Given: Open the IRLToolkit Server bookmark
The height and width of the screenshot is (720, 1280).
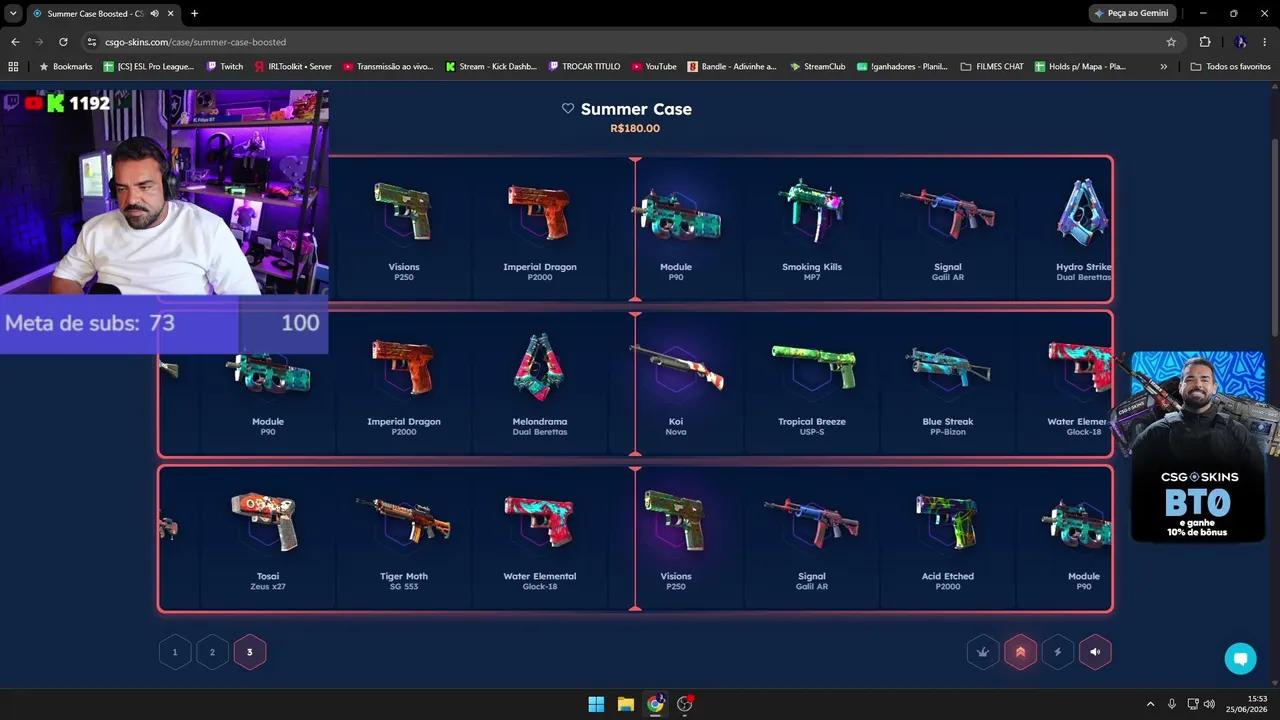Looking at the screenshot, I should pyautogui.click(x=293, y=66).
